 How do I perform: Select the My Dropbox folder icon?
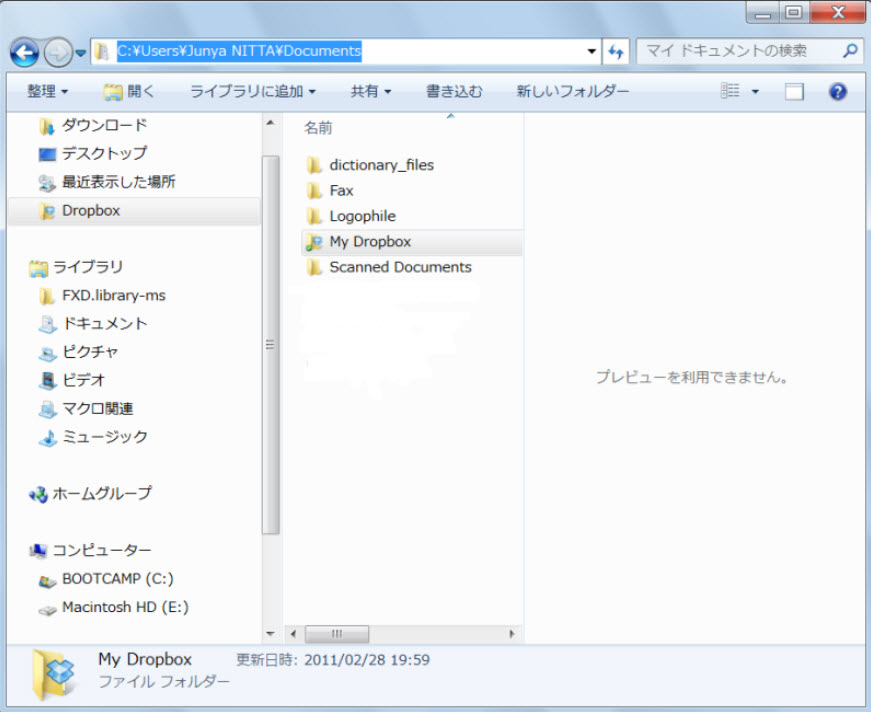click(314, 242)
